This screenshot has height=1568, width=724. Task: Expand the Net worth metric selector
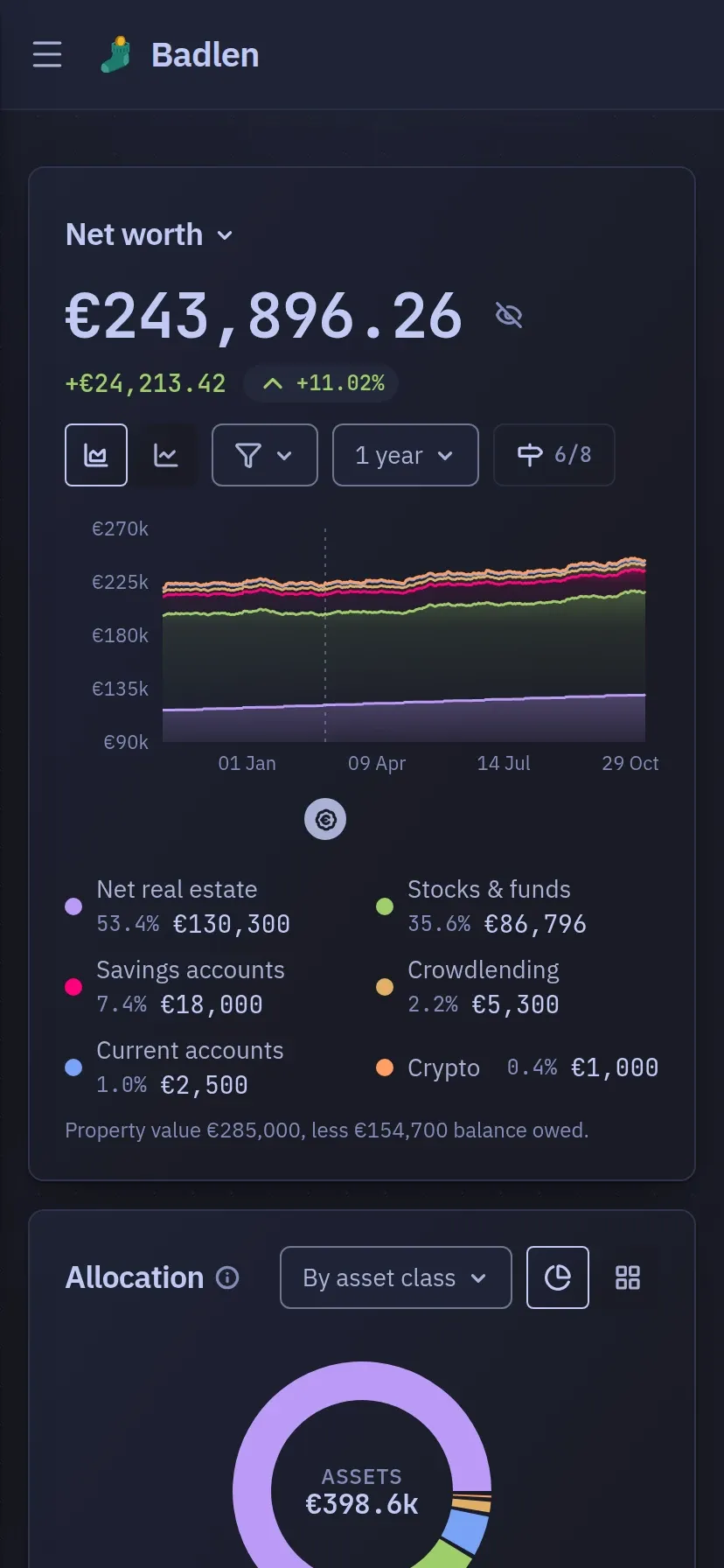pyautogui.click(x=150, y=234)
